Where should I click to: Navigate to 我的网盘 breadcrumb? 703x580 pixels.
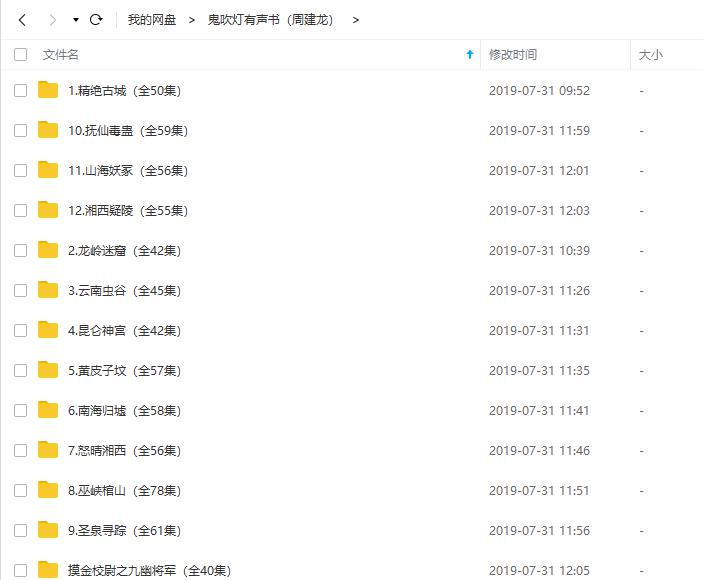pos(152,20)
